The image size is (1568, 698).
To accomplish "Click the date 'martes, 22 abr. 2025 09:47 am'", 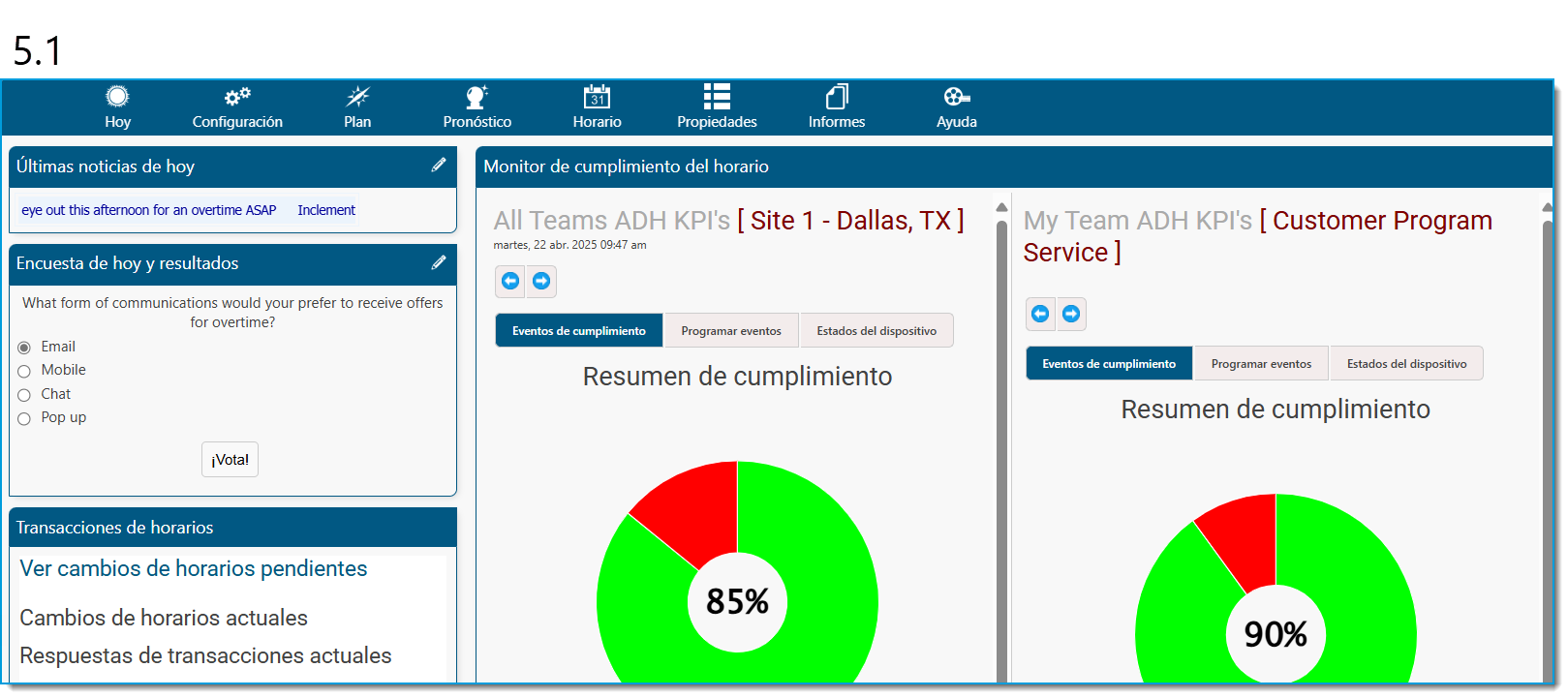I will click(569, 245).
